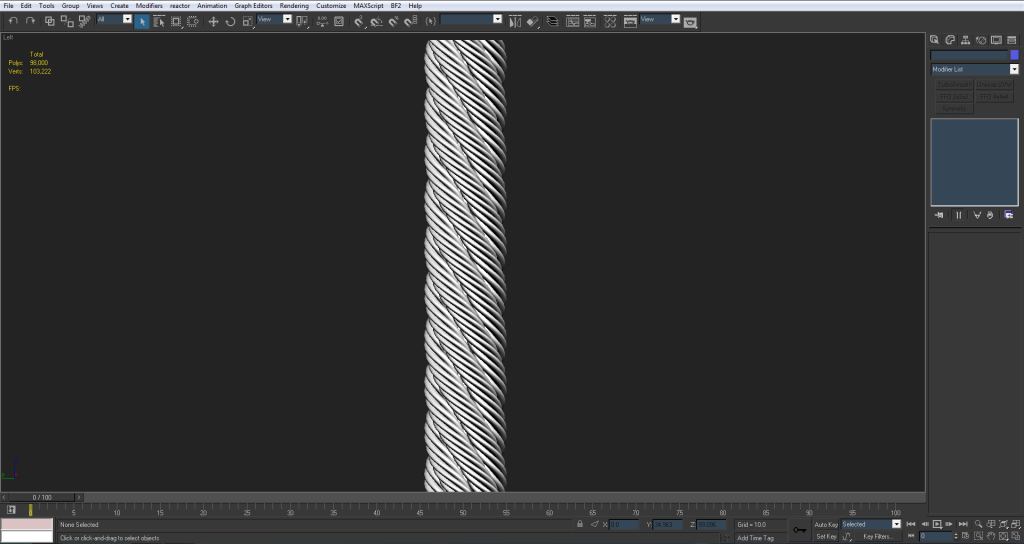The width and height of the screenshot is (1024, 544).
Task: Open the 'Selected' key filter dropdown
Action: coord(896,524)
